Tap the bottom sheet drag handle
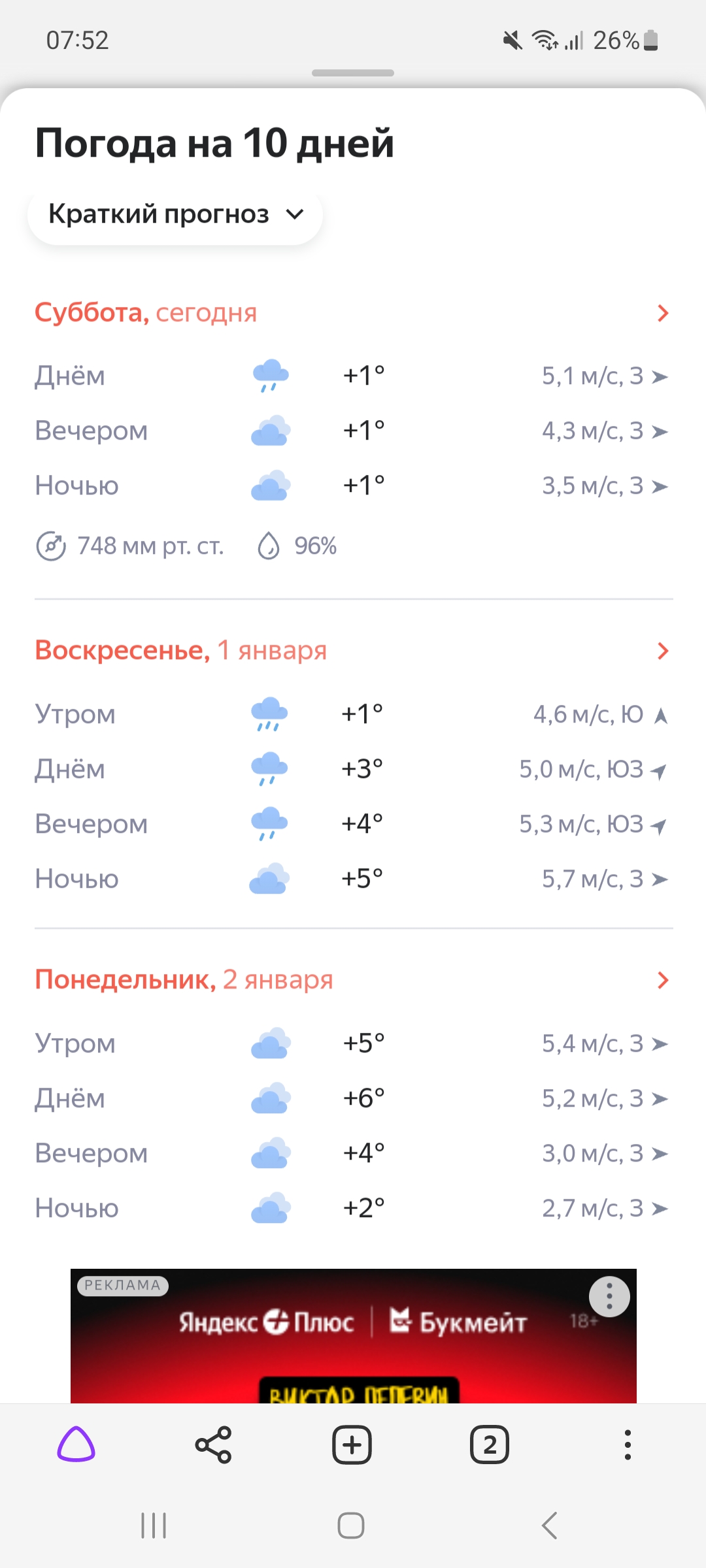 tap(353, 73)
